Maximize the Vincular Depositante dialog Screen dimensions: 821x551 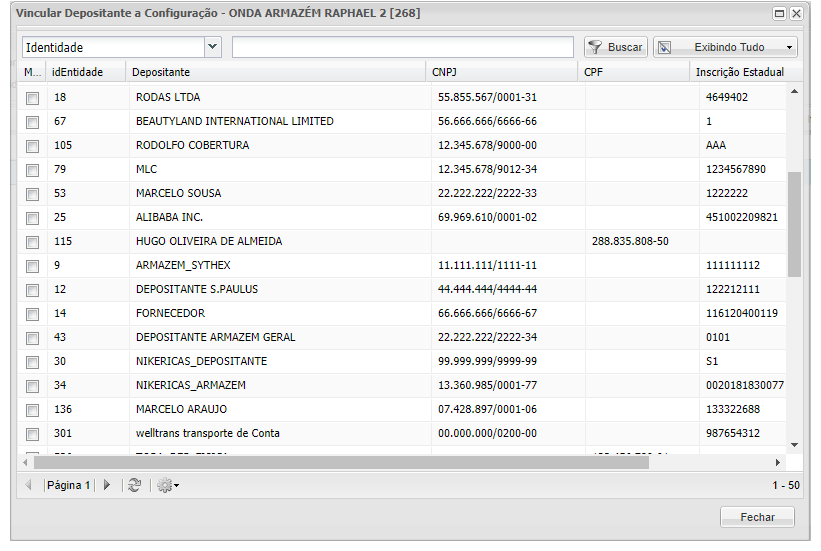tap(780, 14)
